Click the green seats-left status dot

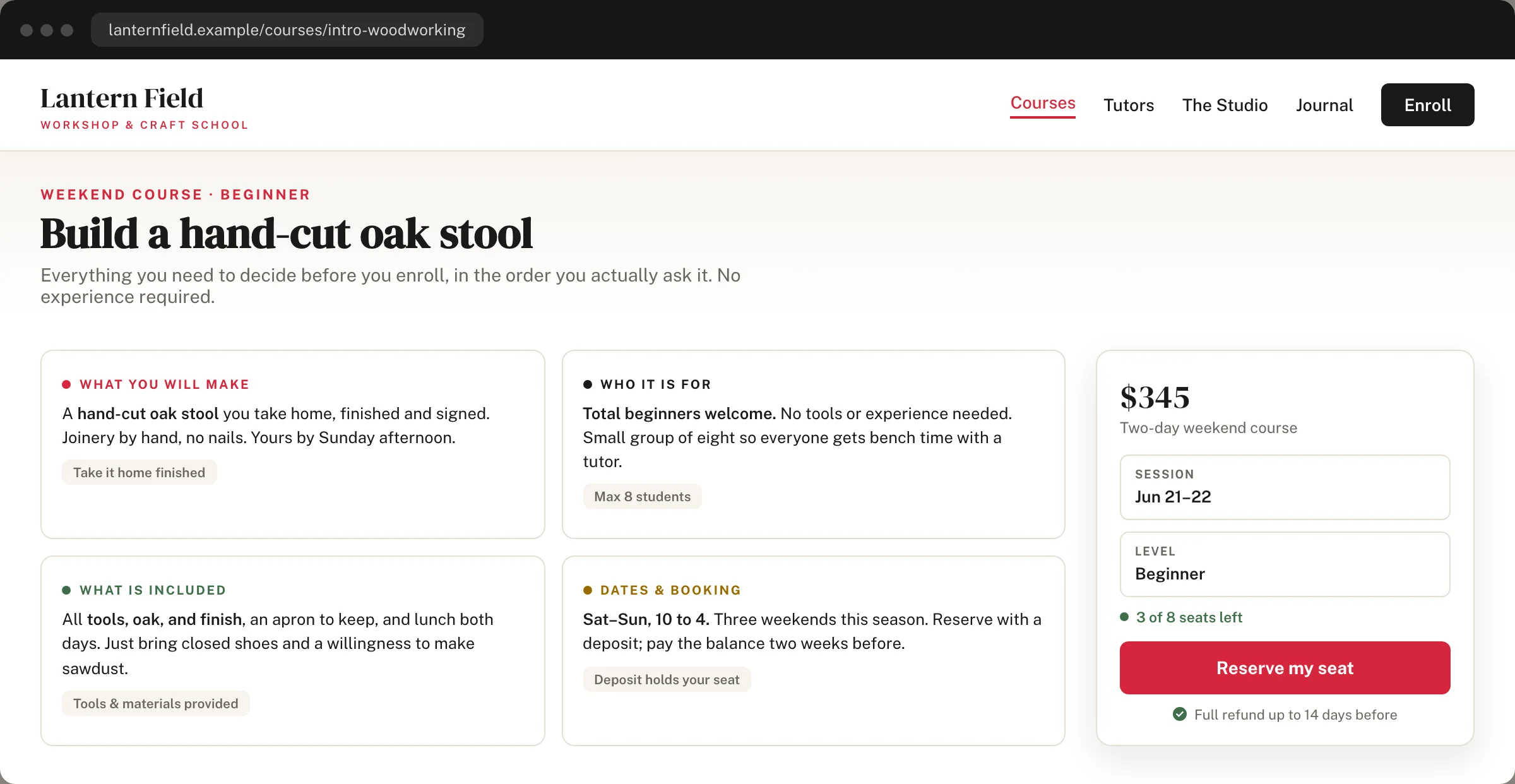pos(1124,617)
